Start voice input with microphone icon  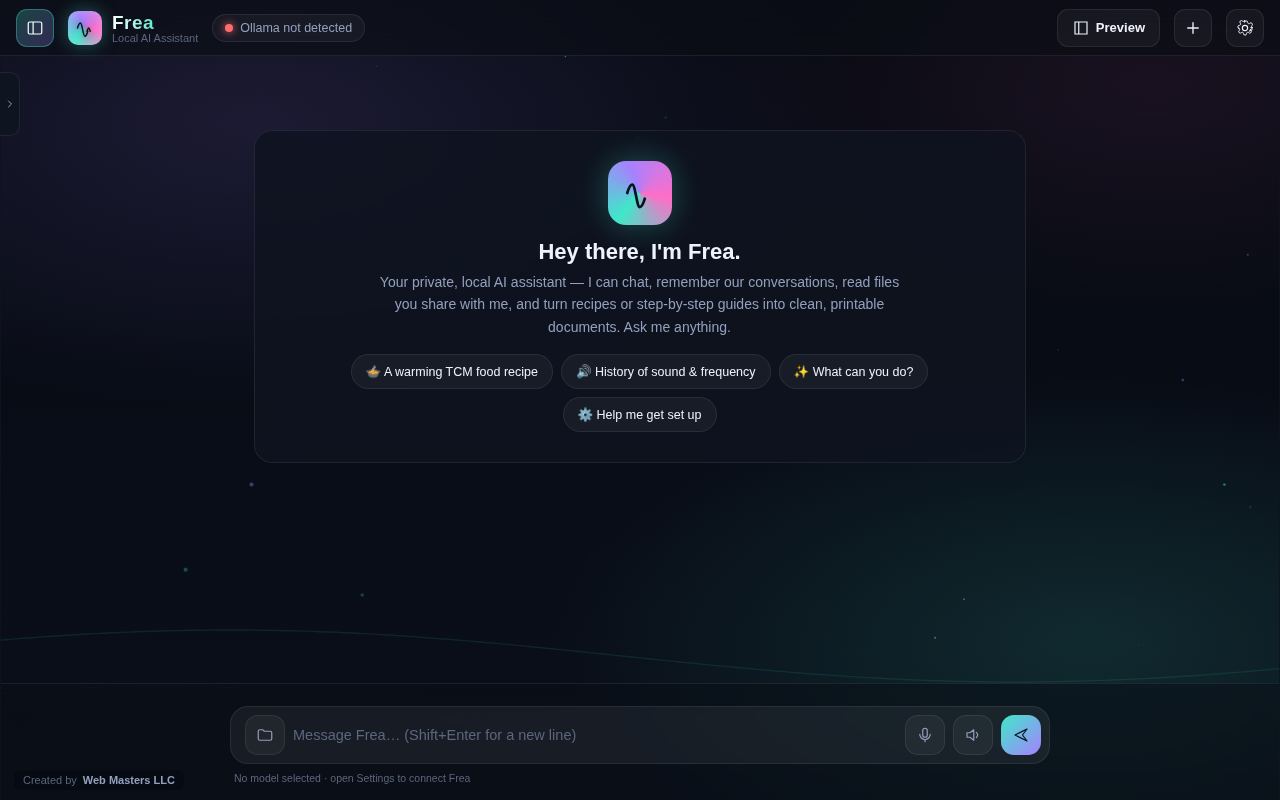click(x=925, y=735)
